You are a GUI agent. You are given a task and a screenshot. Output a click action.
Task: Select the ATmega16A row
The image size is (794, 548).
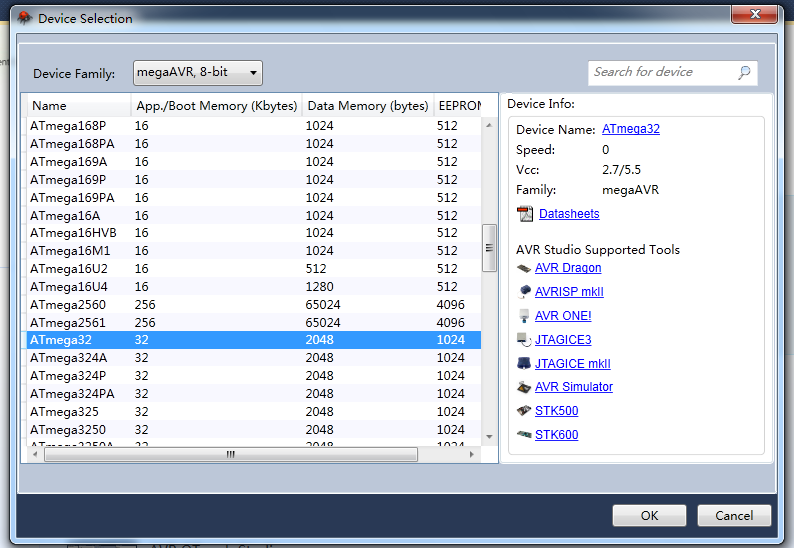(x=253, y=216)
